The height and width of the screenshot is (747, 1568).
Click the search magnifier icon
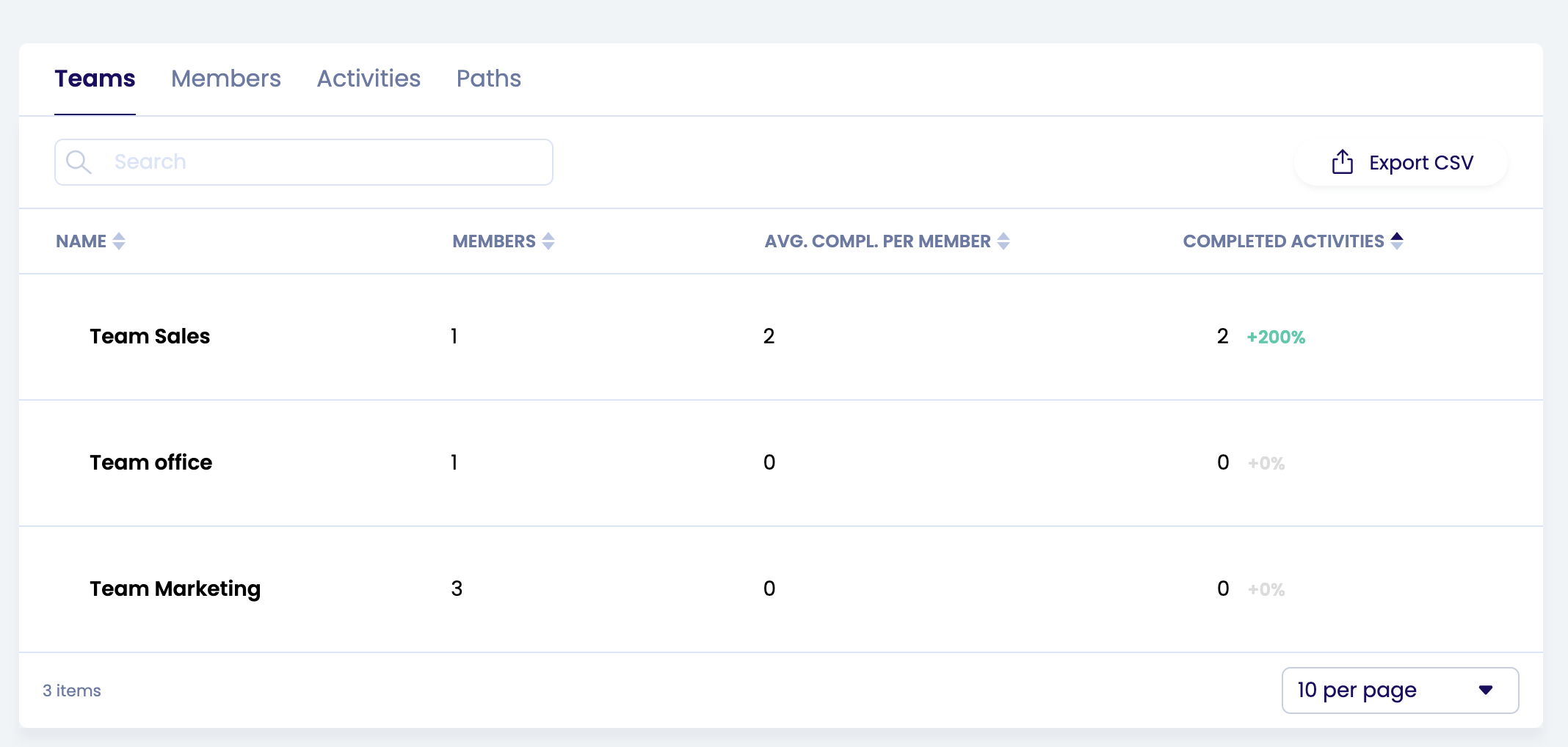[x=79, y=162]
